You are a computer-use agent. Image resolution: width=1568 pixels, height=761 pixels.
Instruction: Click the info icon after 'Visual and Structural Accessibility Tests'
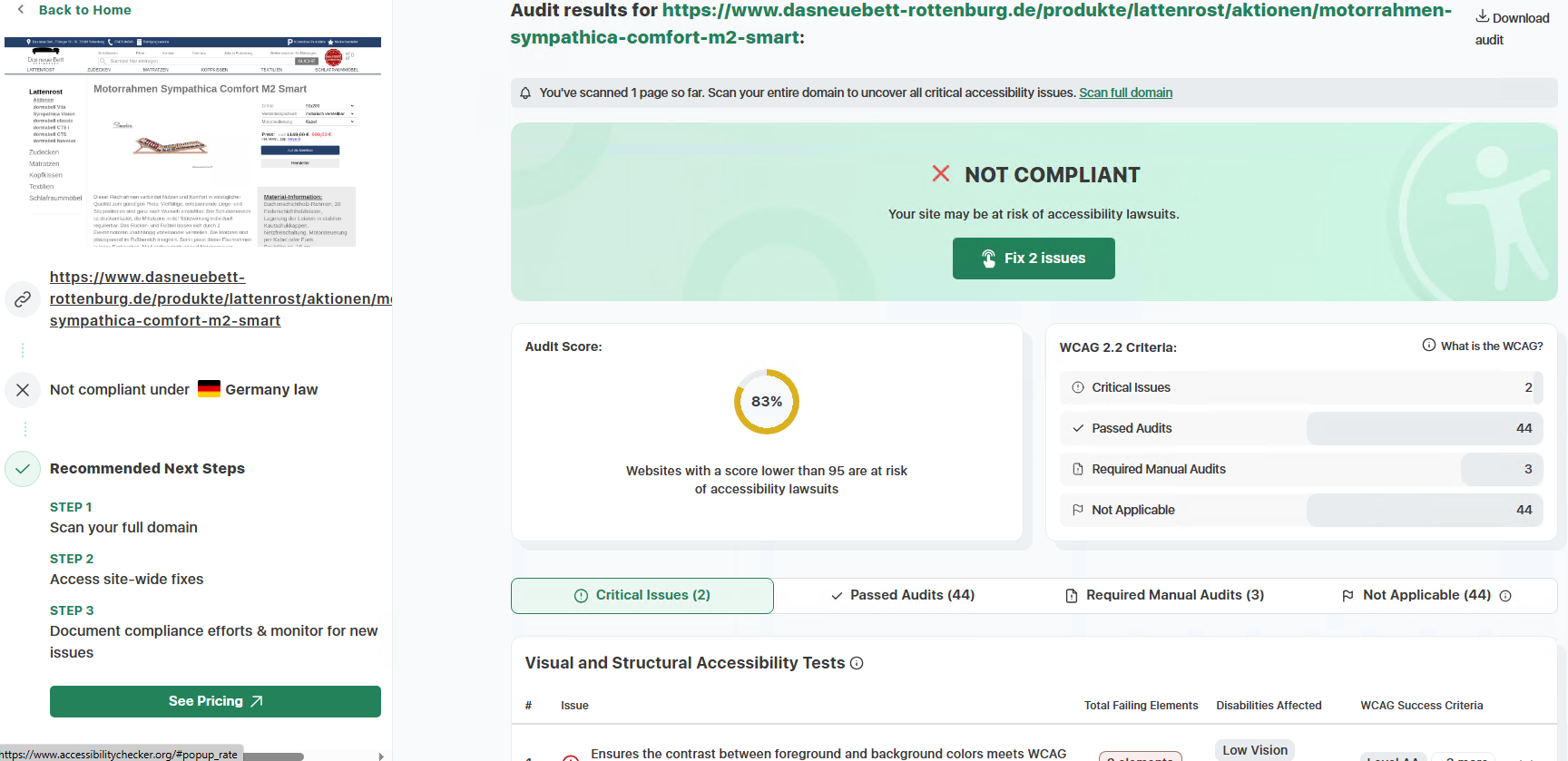tap(857, 664)
